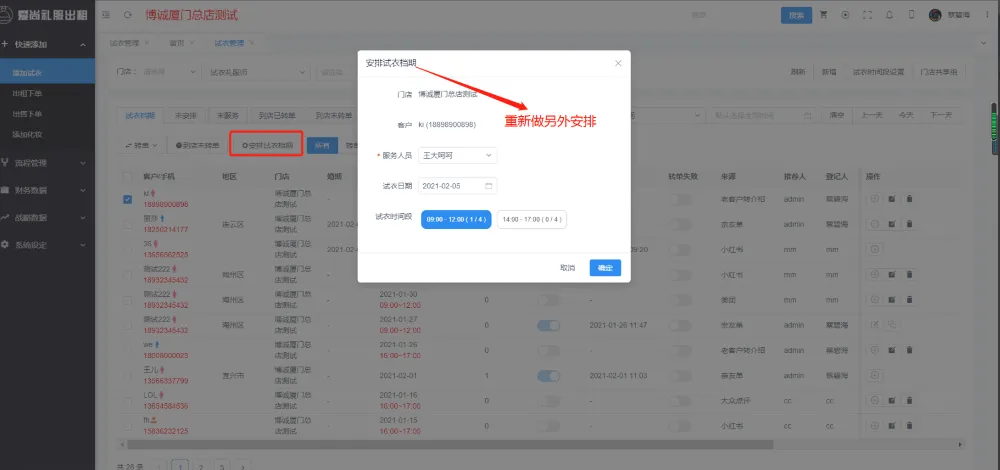Uncheck the checkbox for customer ki
This screenshot has width=1000, height=470.
click(x=127, y=199)
